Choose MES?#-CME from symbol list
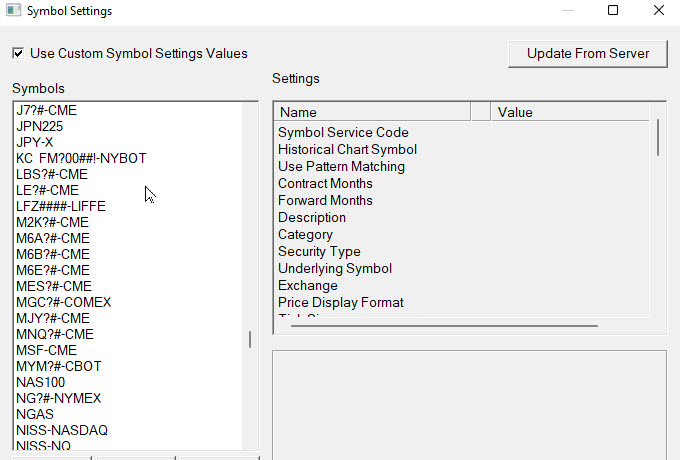Image resolution: width=680 pixels, height=460 pixels. 53,286
